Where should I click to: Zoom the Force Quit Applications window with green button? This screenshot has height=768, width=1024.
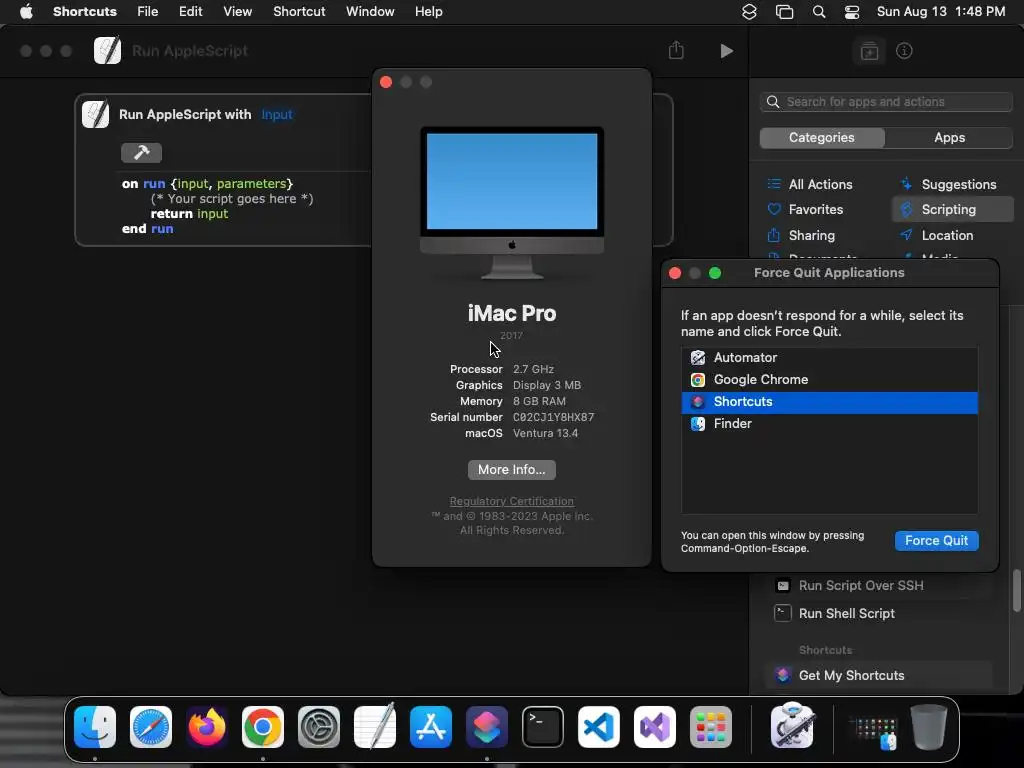(715, 273)
